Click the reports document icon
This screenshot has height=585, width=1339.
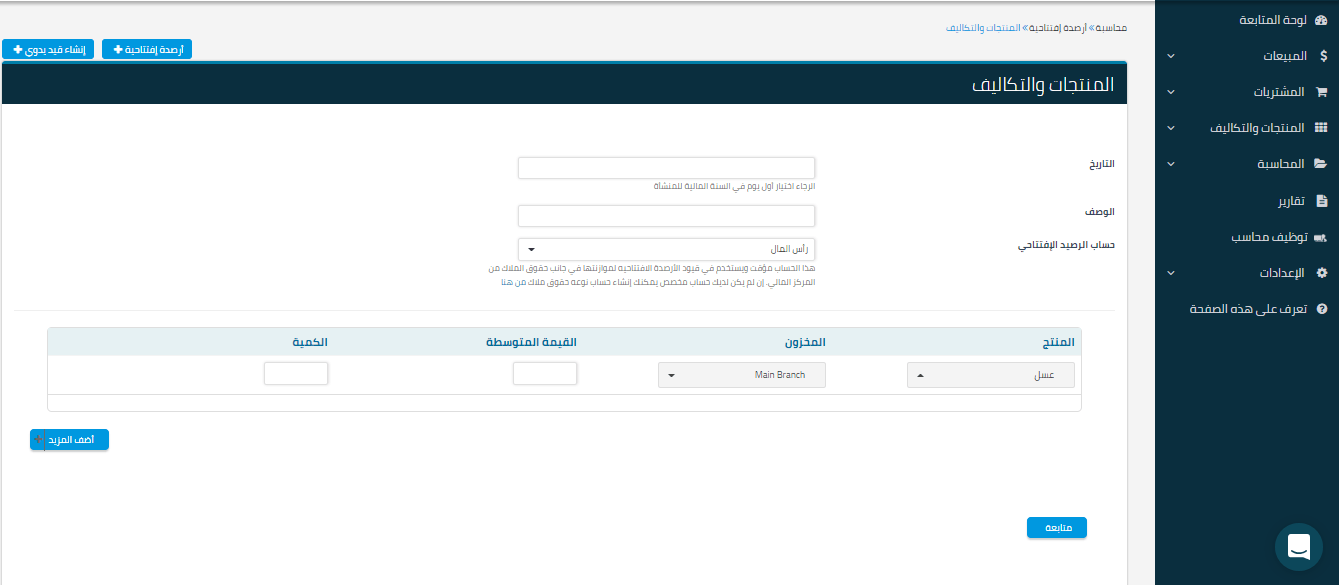click(1322, 201)
